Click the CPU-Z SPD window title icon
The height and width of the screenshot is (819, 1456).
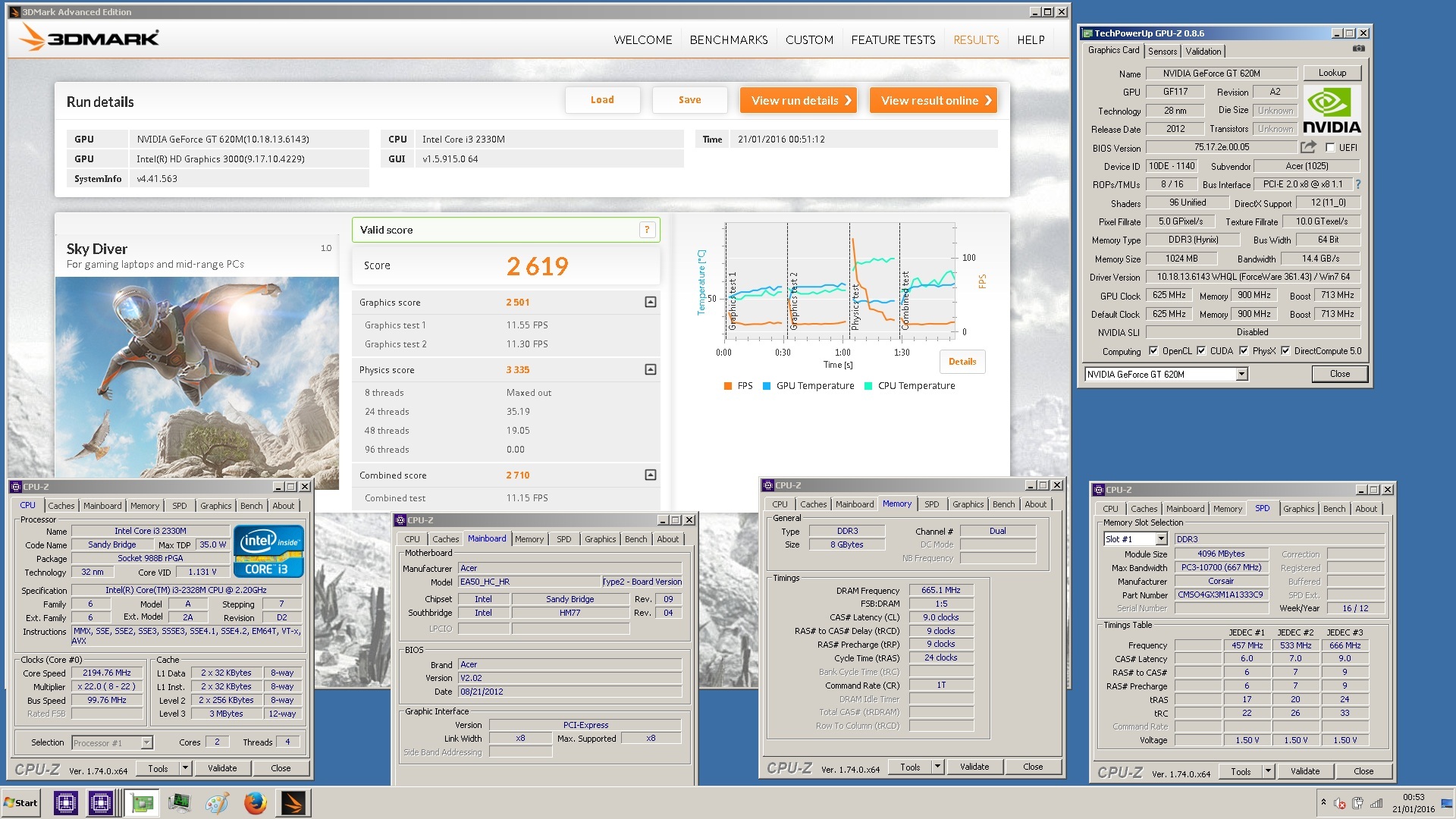[1098, 490]
